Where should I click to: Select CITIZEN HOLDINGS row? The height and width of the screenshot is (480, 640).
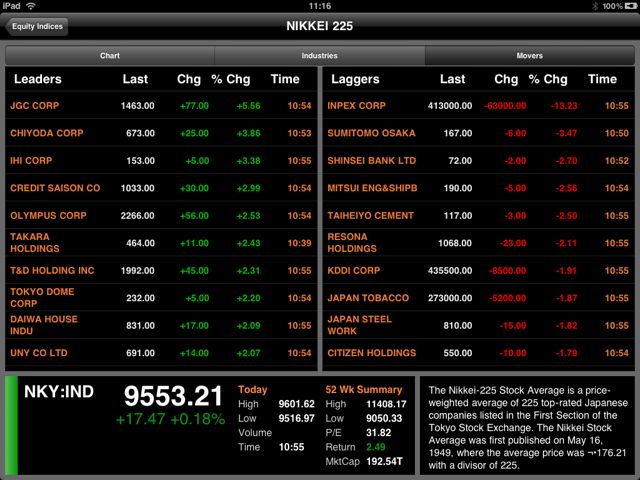click(479, 353)
